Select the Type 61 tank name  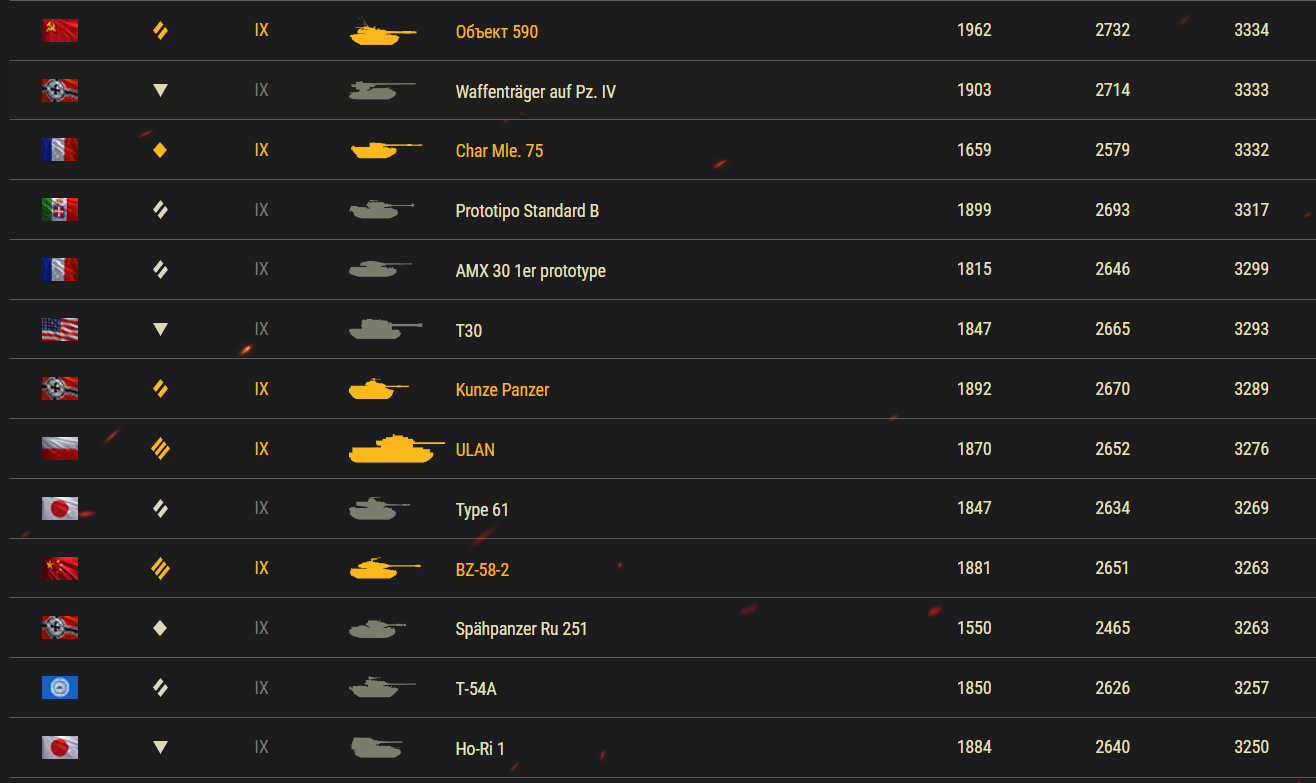482,510
